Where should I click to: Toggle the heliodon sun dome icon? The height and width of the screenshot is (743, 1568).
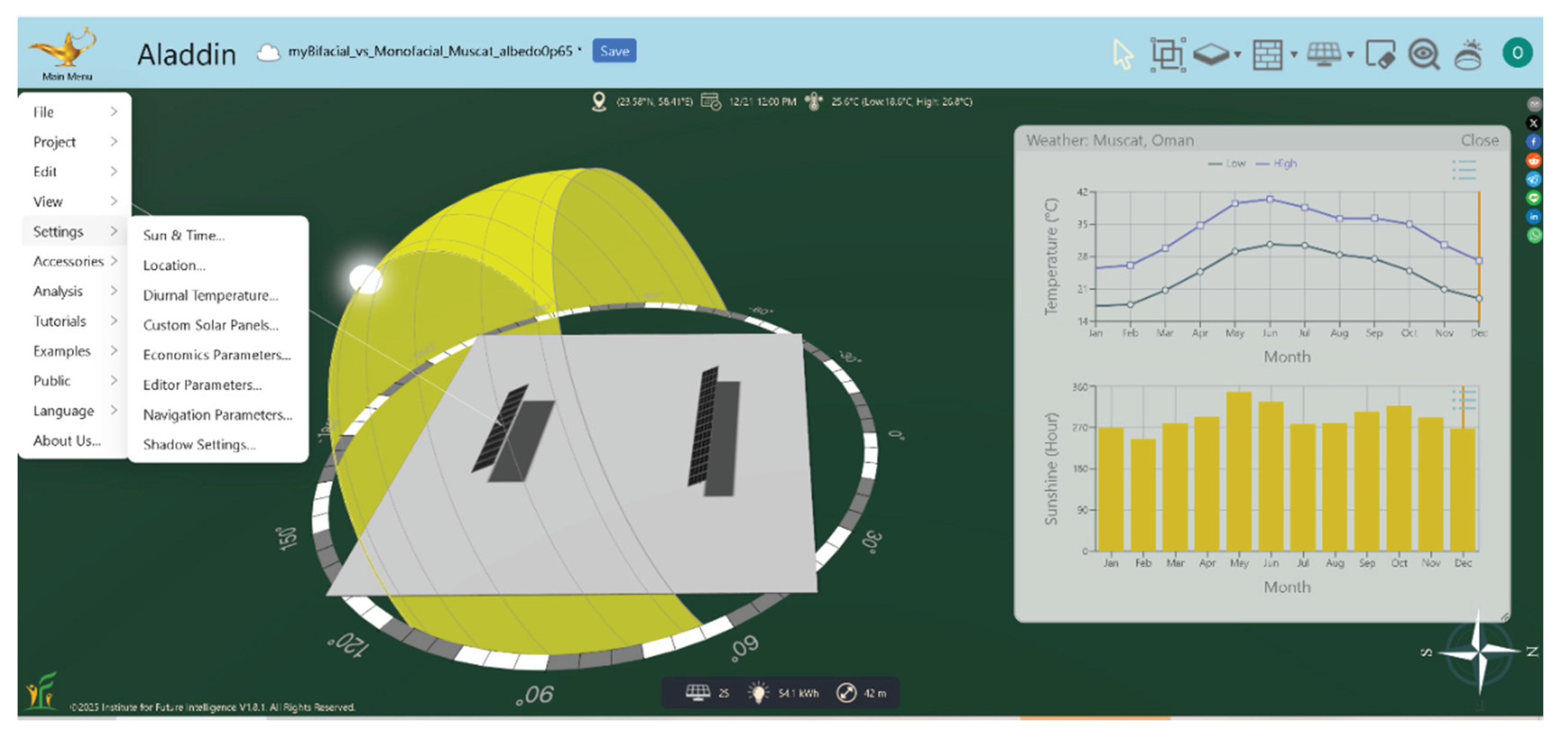1468,55
